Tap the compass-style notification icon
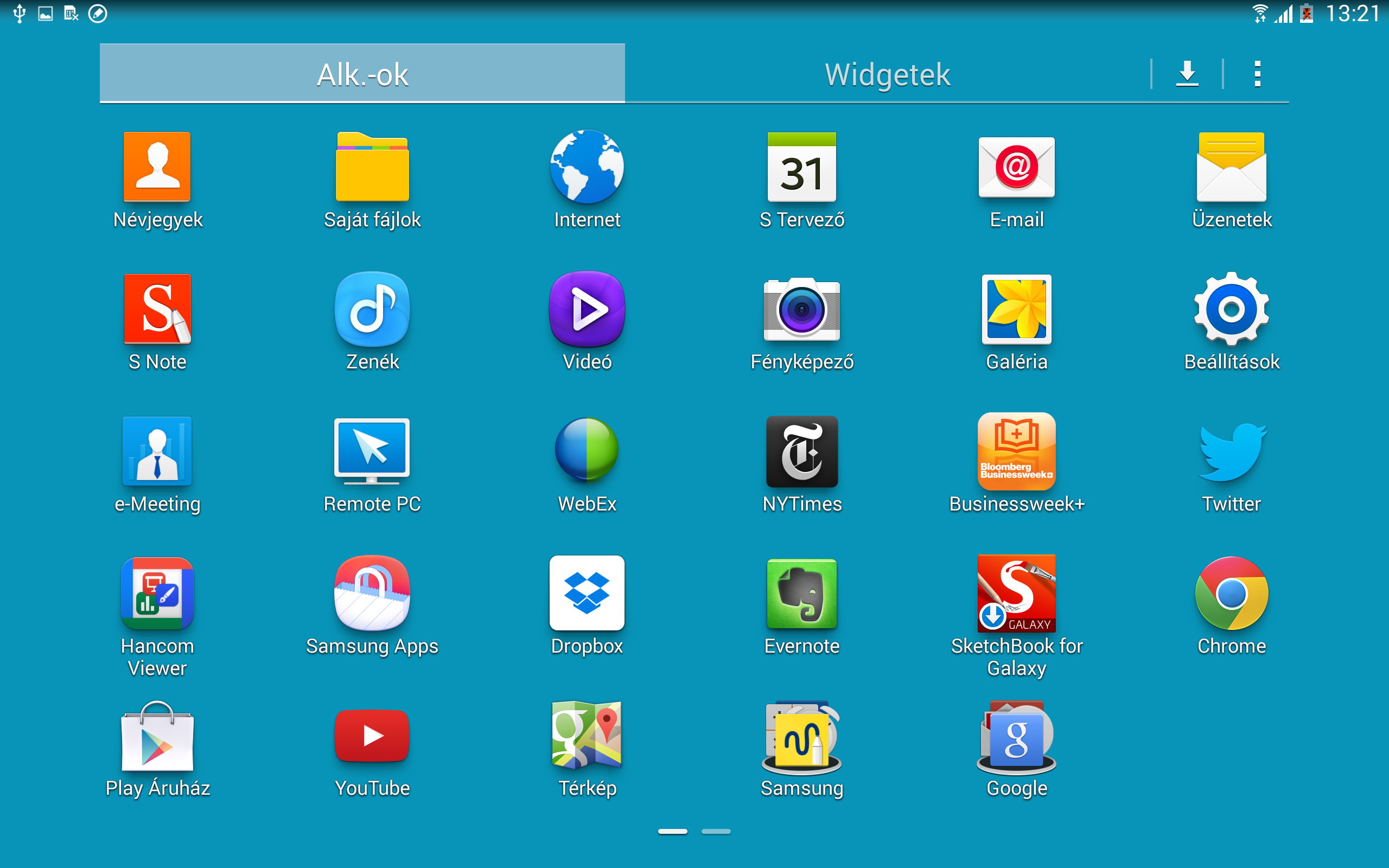This screenshot has height=868, width=1389. coord(98,13)
